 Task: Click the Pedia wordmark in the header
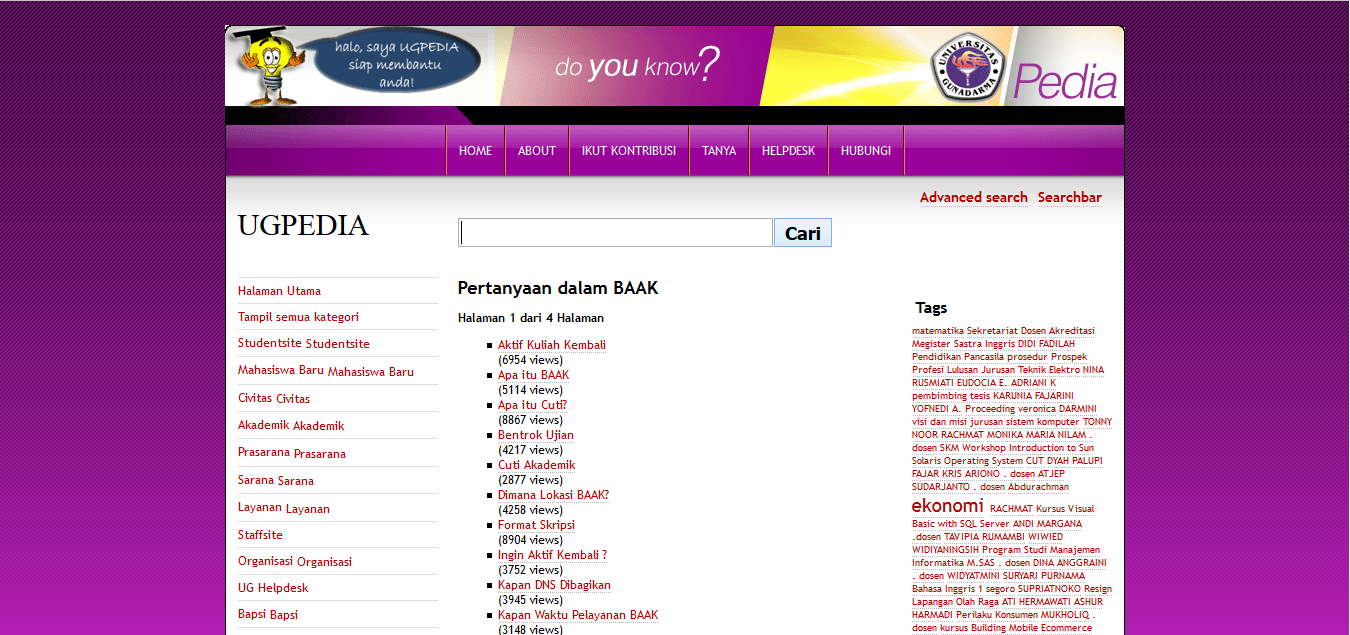pyautogui.click(x=1064, y=82)
